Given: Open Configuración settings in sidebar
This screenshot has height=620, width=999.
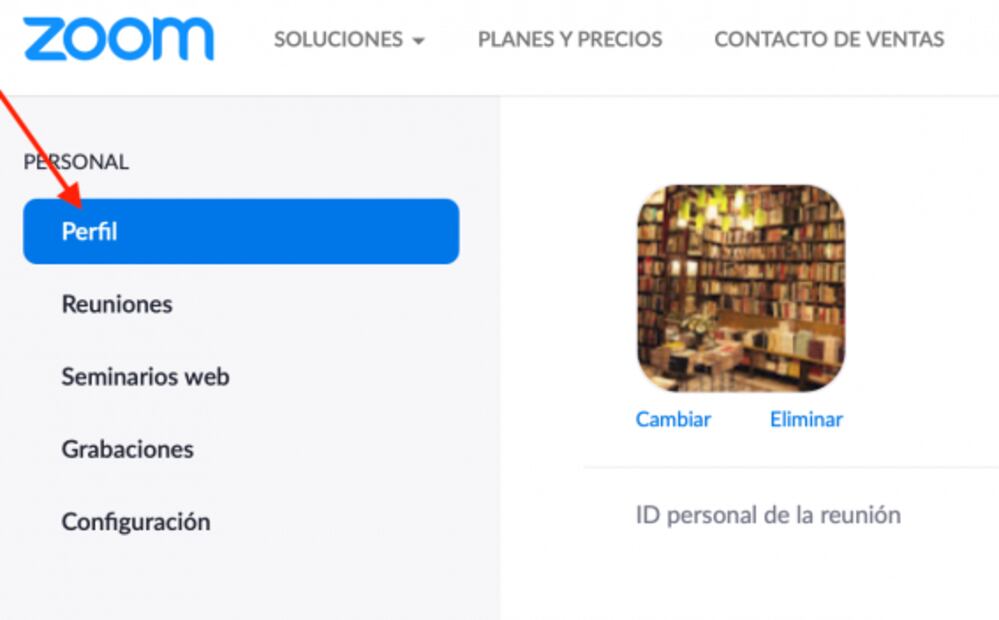Looking at the screenshot, I should [136, 522].
